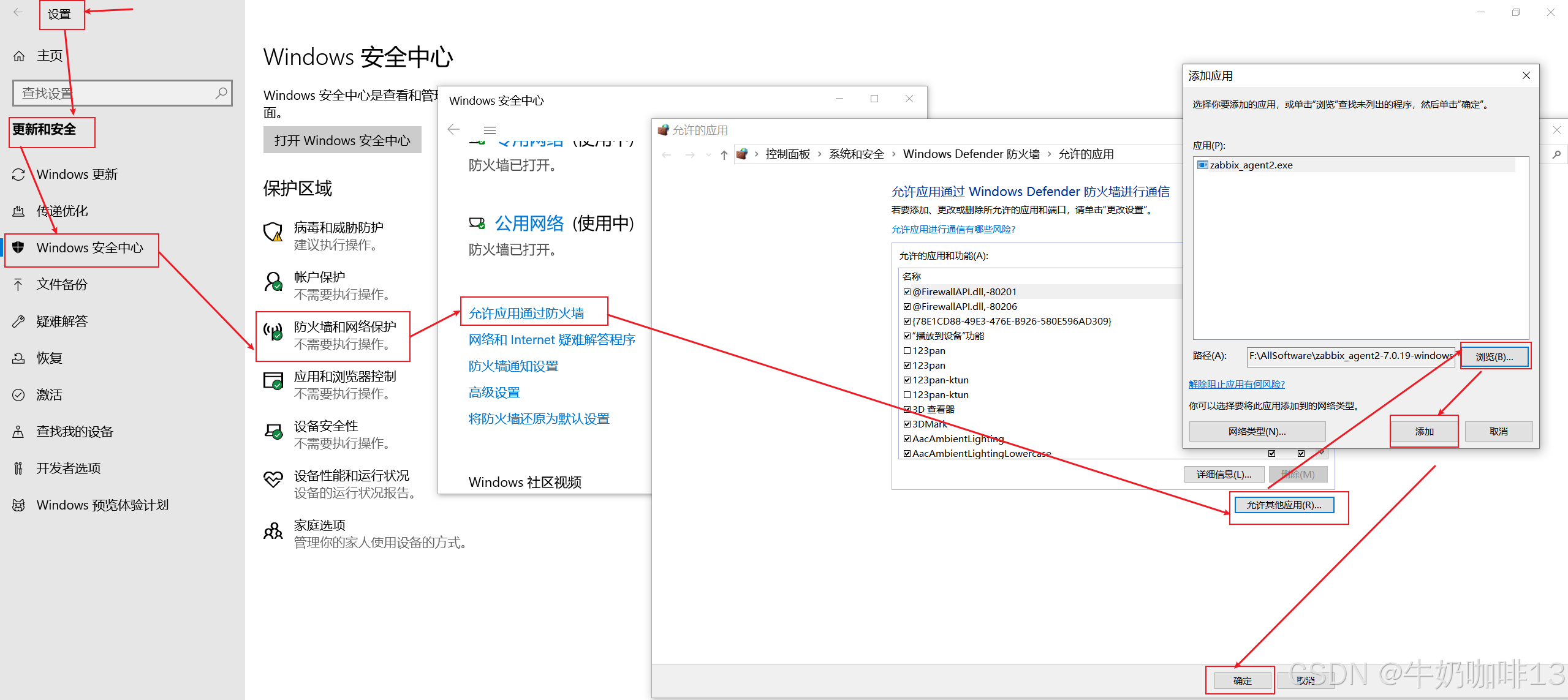The image size is (1568, 700).
Task: Expand the chevron after 系统和安全 breadcrumb
Action: click(x=893, y=154)
